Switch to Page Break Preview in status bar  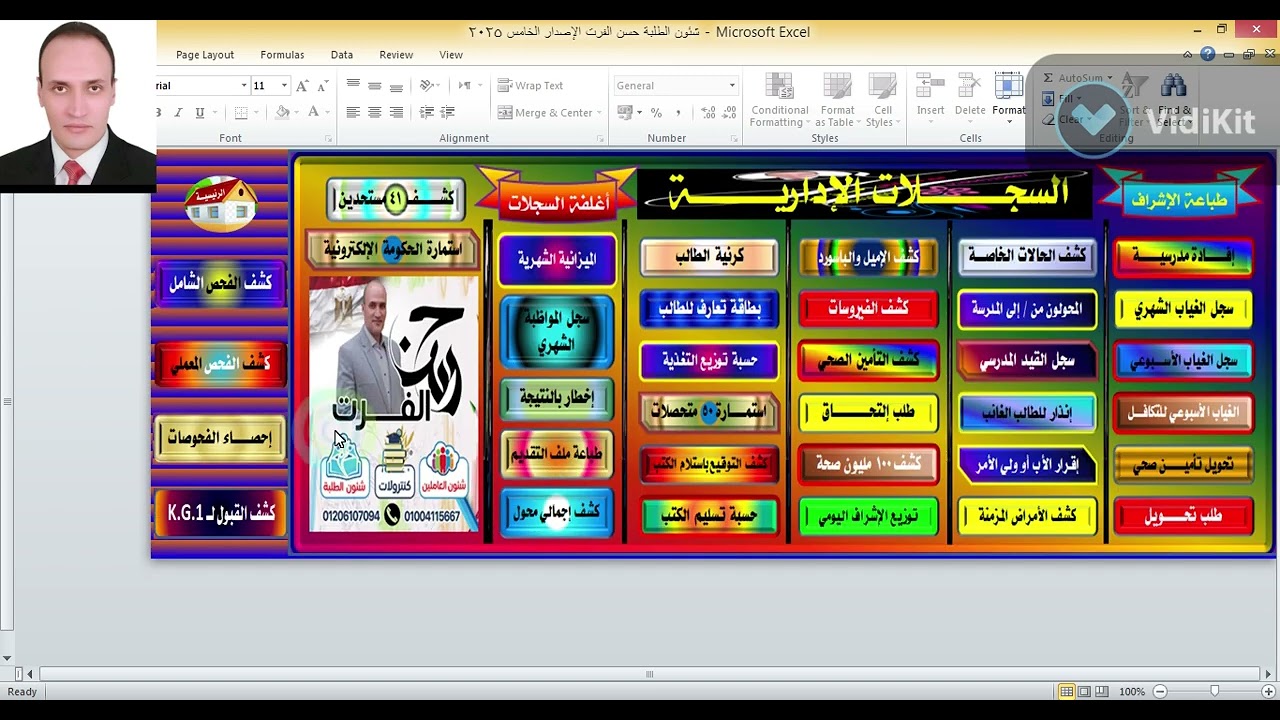pyautogui.click(x=1101, y=692)
